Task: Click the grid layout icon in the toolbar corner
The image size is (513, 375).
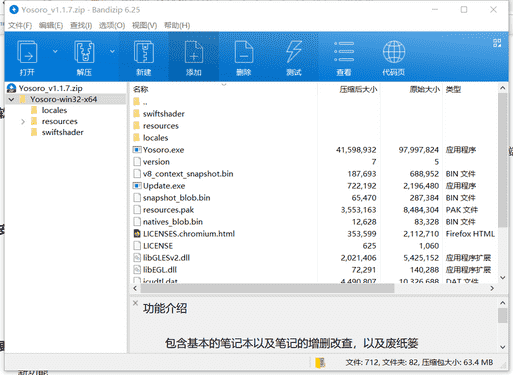Action: pyautogui.click(x=497, y=43)
